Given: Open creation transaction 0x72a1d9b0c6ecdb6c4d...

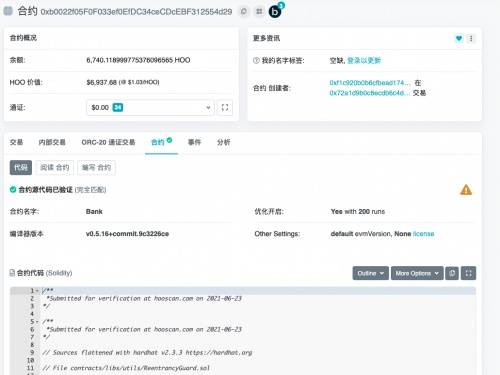Looking at the screenshot, I should [370, 93].
